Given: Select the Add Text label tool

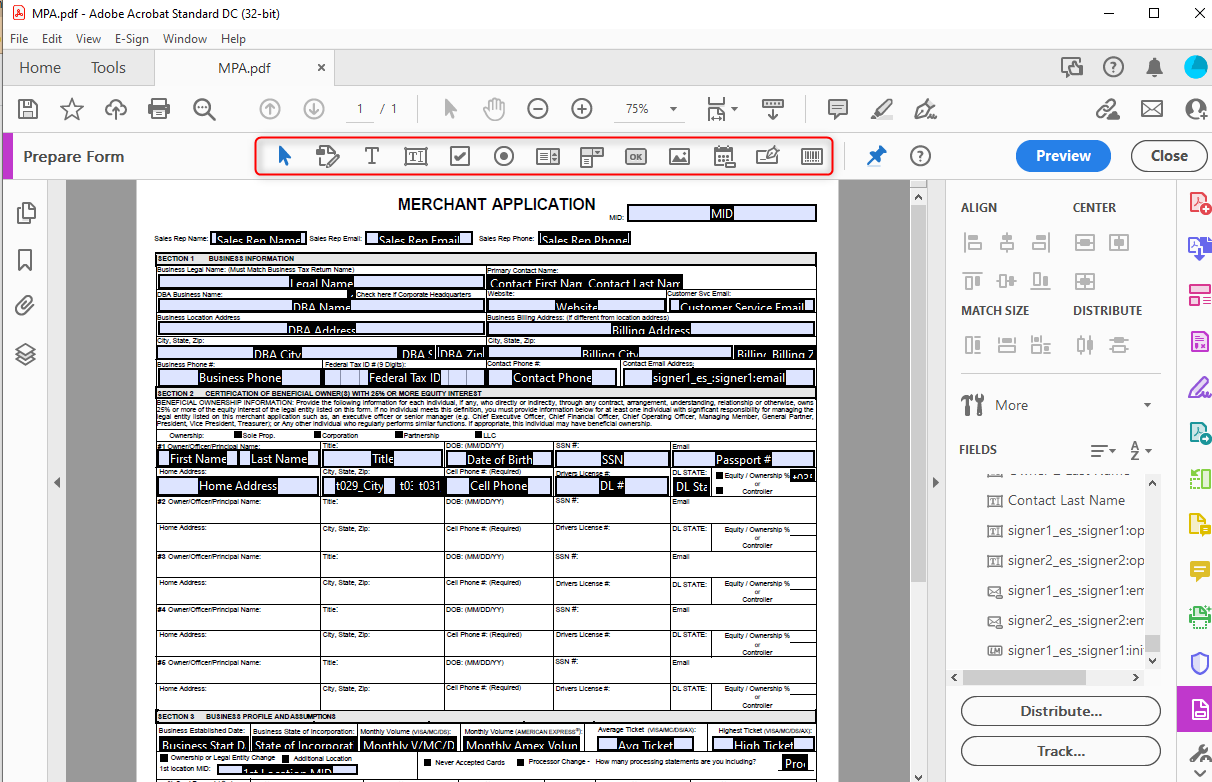Looking at the screenshot, I should [372, 156].
